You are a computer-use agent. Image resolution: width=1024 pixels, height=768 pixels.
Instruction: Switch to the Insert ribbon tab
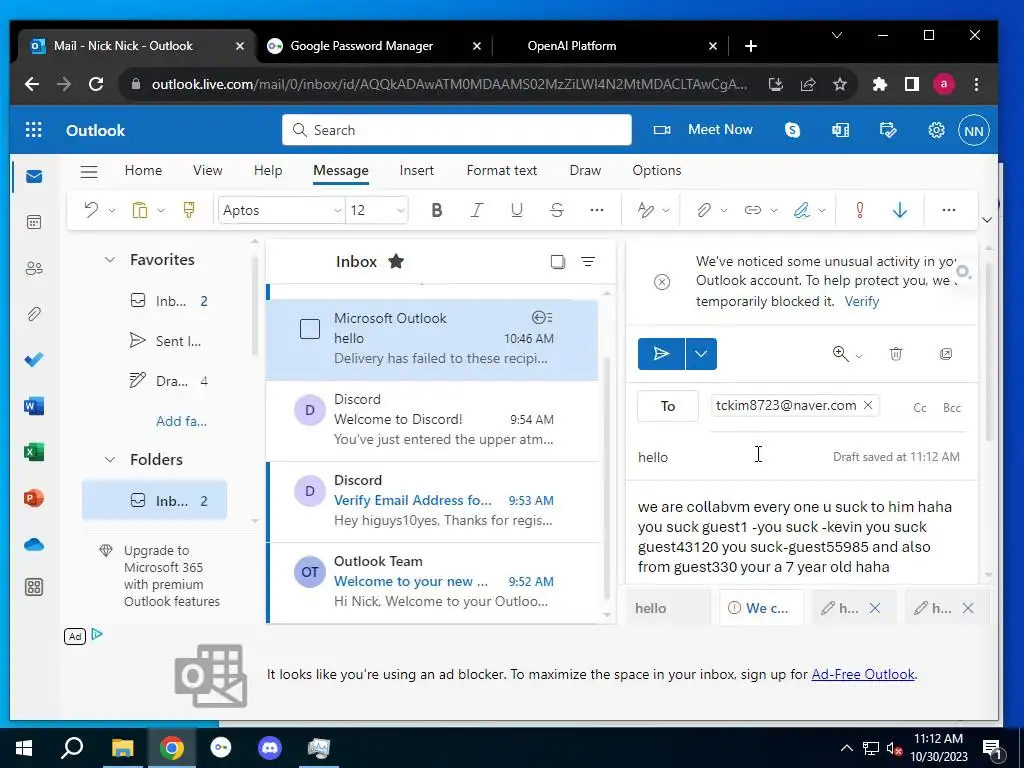417,170
